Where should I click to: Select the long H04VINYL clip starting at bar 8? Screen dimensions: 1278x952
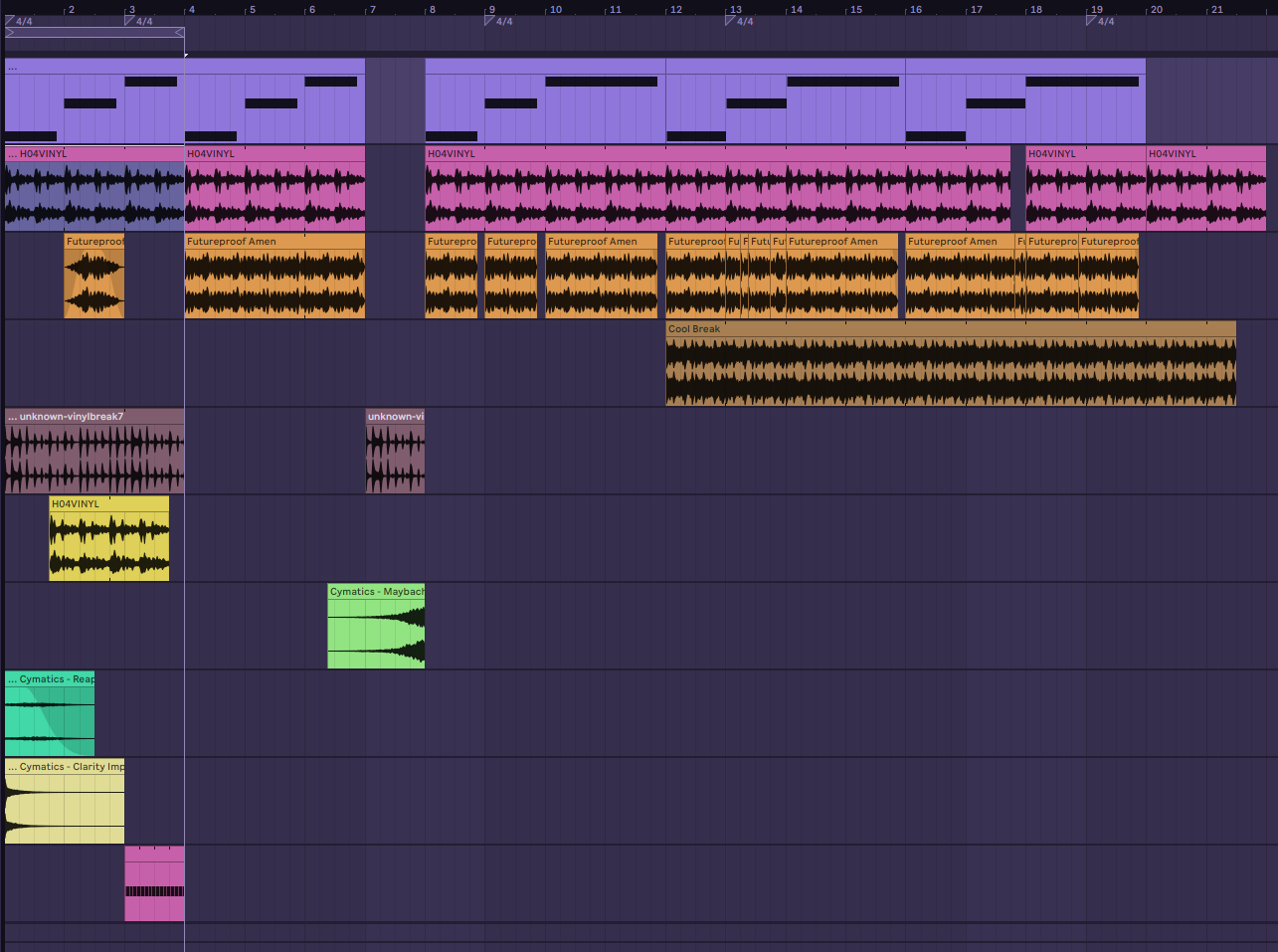(718, 188)
